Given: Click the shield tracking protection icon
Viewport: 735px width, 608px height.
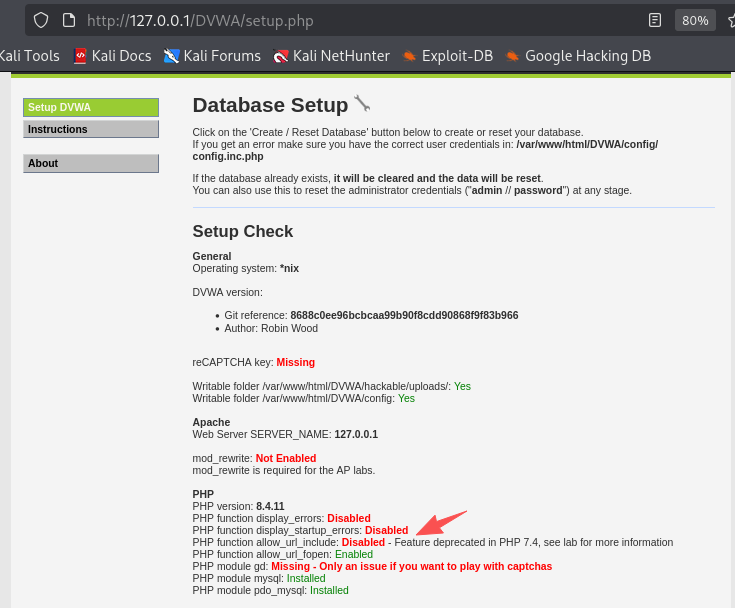Looking at the screenshot, I should point(41,20).
